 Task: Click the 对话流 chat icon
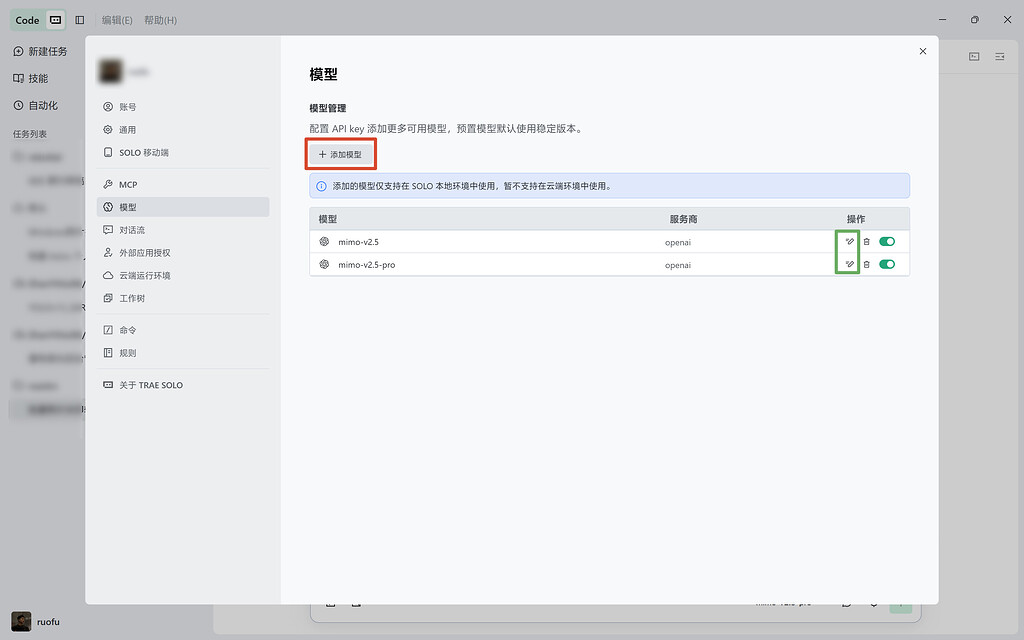[108, 230]
